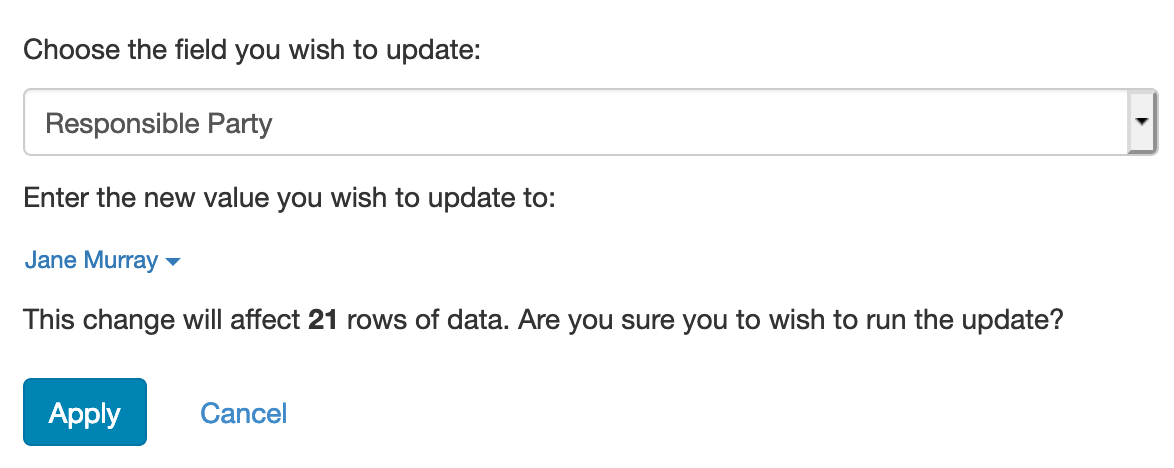Click the bold 21 row count
This screenshot has height=468, width=1174.
tap(323, 320)
